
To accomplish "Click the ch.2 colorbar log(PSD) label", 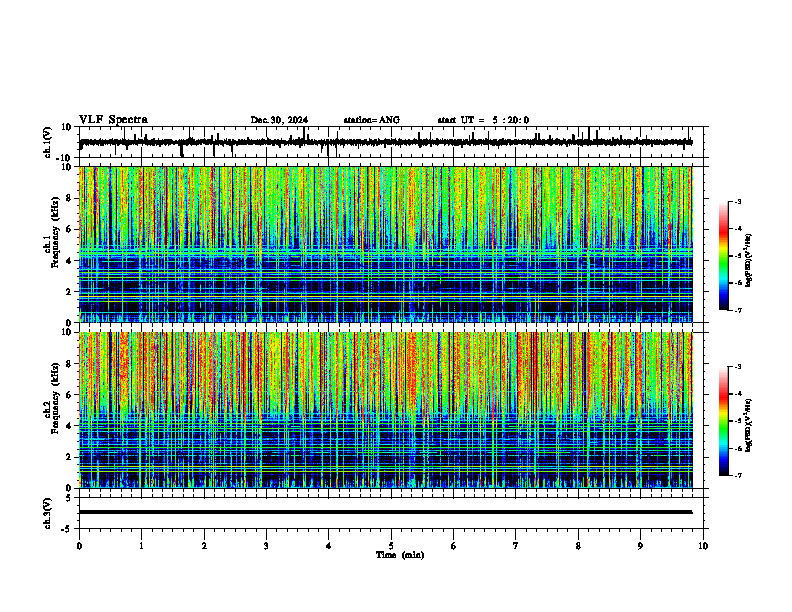I will coord(749,425).
